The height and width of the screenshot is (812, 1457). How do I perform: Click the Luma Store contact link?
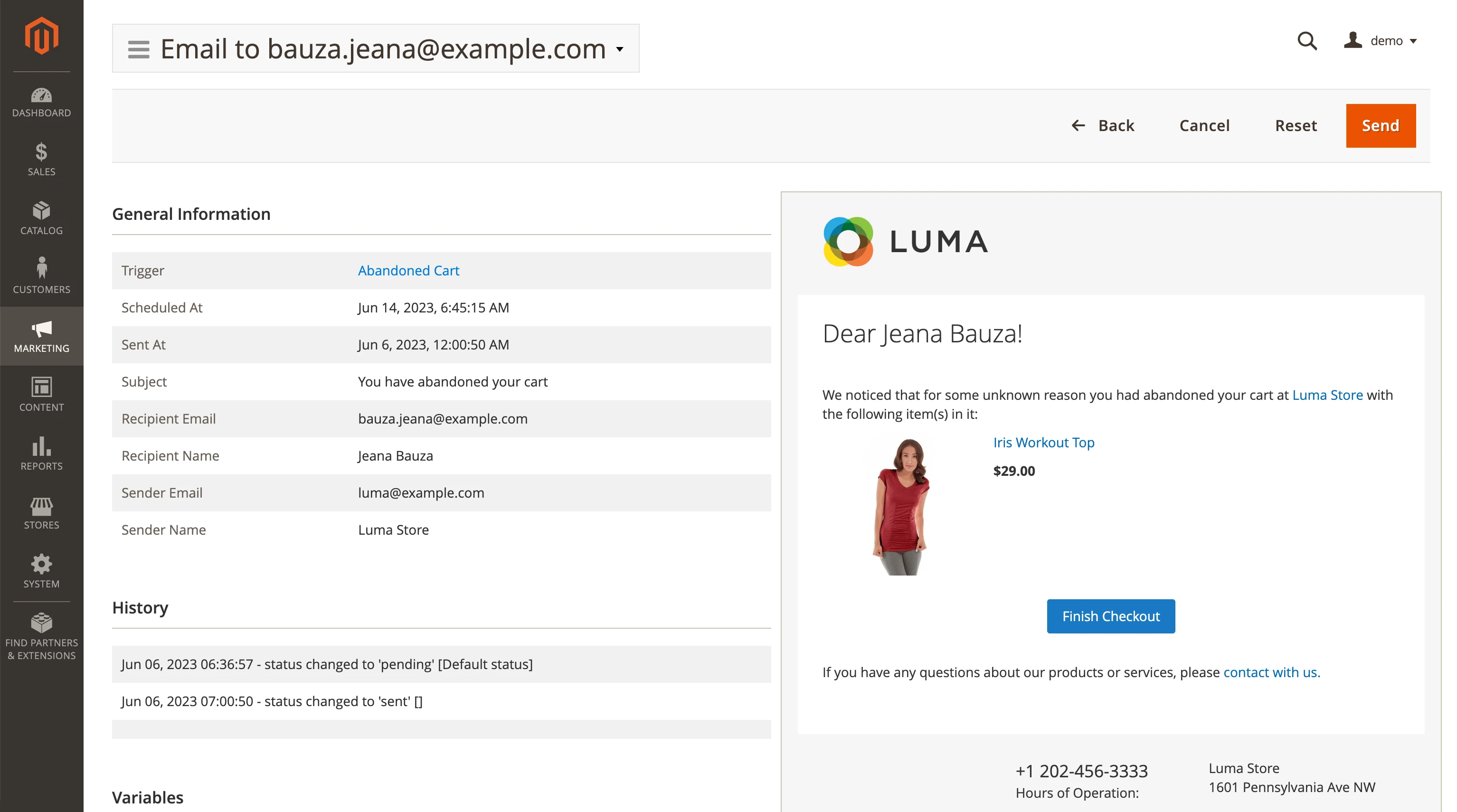(1271, 672)
